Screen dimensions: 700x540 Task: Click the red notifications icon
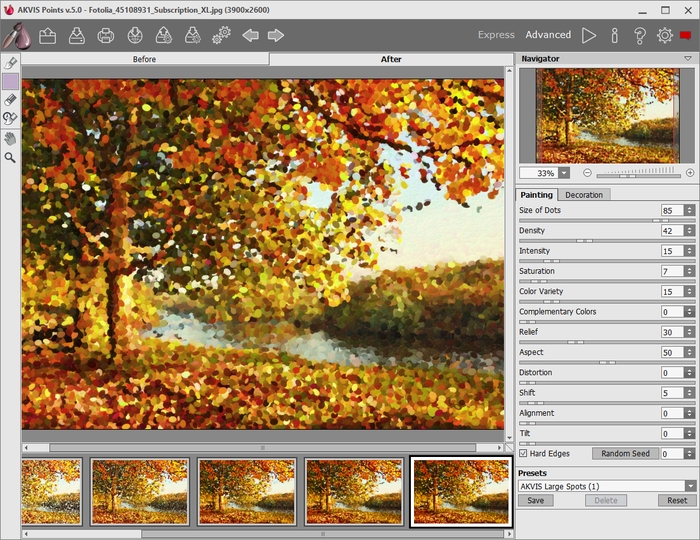coord(686,35)
